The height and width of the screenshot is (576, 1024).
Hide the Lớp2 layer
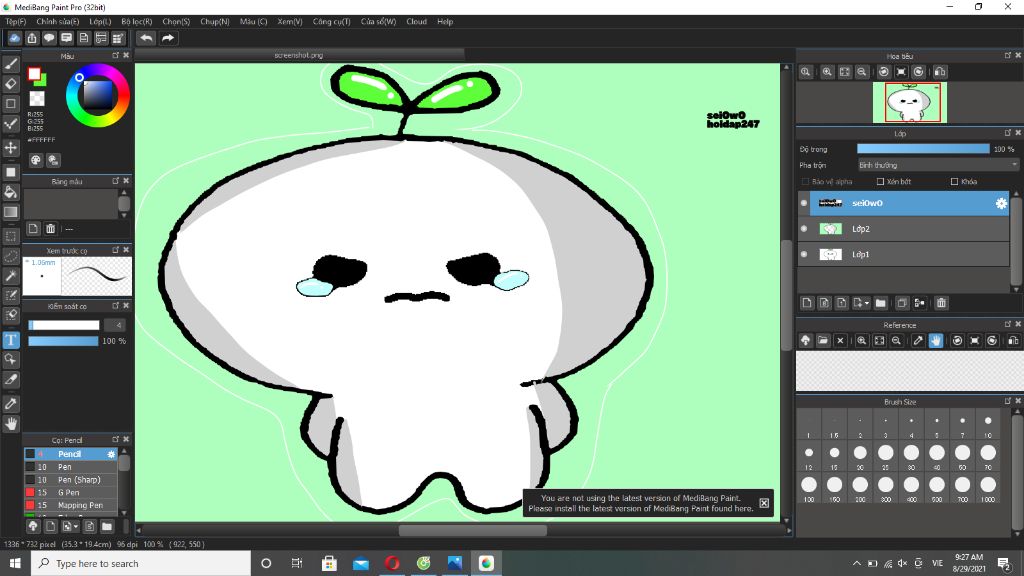point(804,229)
